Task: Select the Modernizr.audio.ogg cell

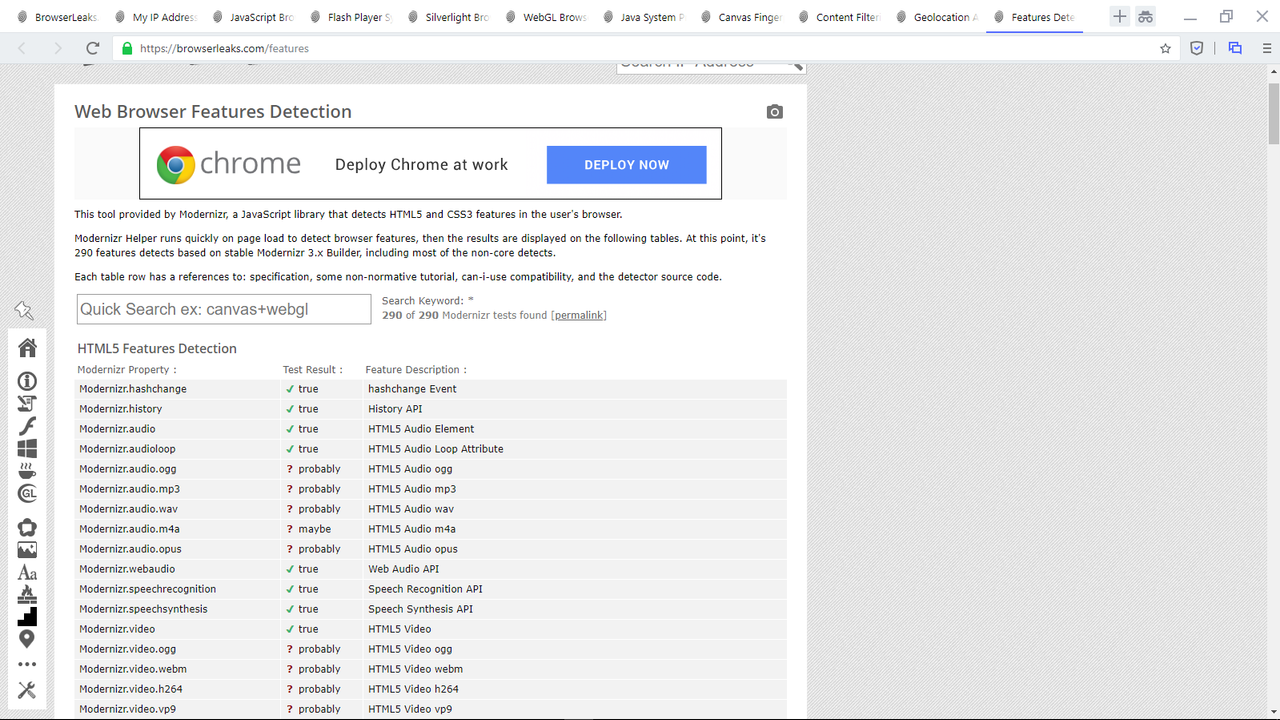Action: point(180,469)
